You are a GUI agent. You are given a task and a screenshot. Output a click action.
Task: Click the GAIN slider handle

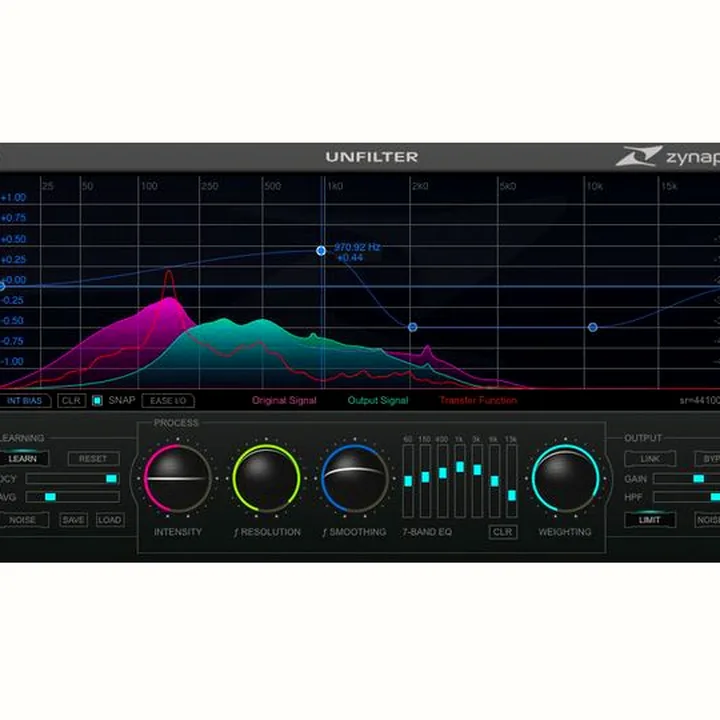698,478
